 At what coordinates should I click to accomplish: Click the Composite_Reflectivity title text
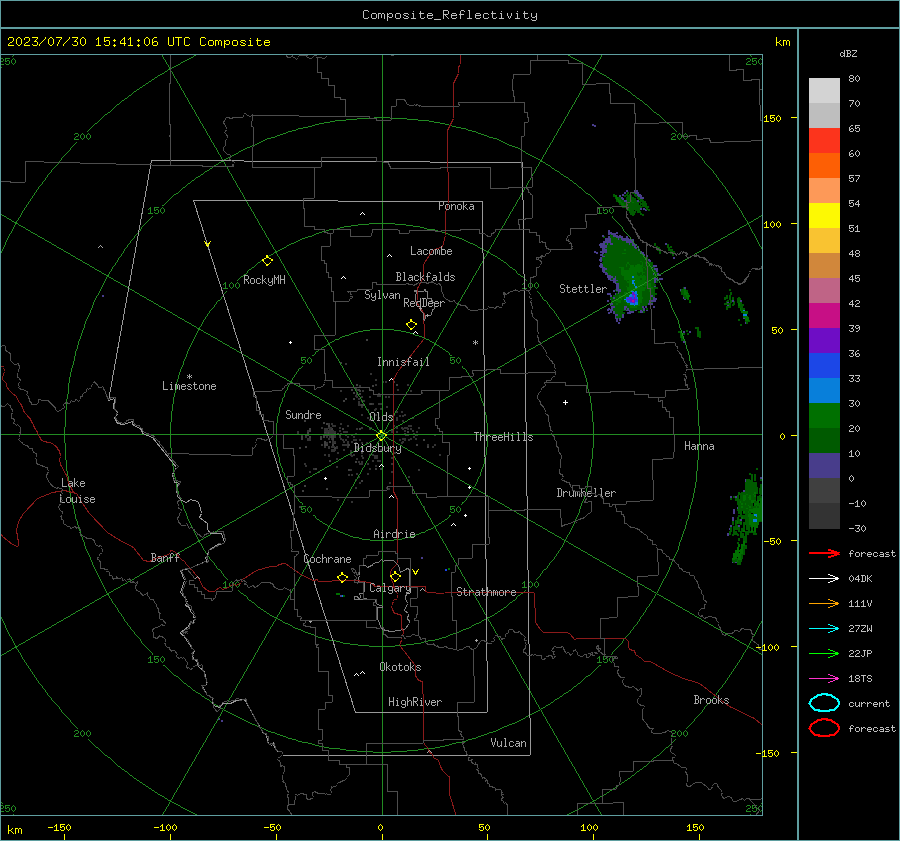(449, 15)
